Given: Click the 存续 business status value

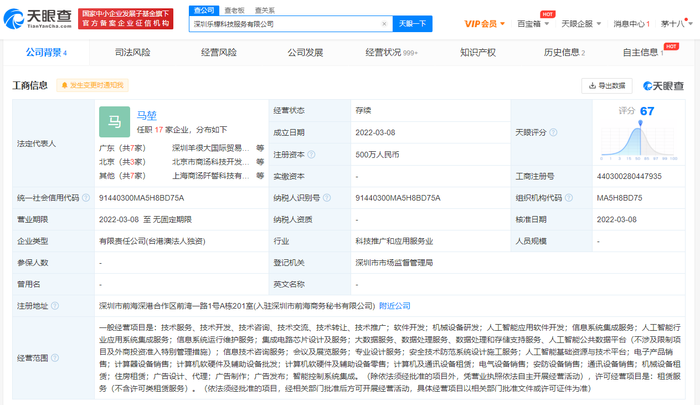Looking at the screenshot, I should (363, 110).
